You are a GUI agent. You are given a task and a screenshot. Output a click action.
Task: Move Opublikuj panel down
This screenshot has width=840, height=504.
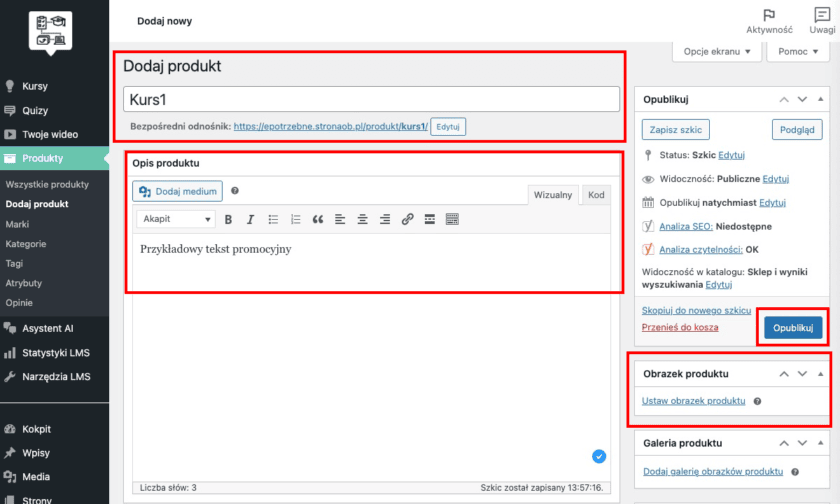pos(802,100)
